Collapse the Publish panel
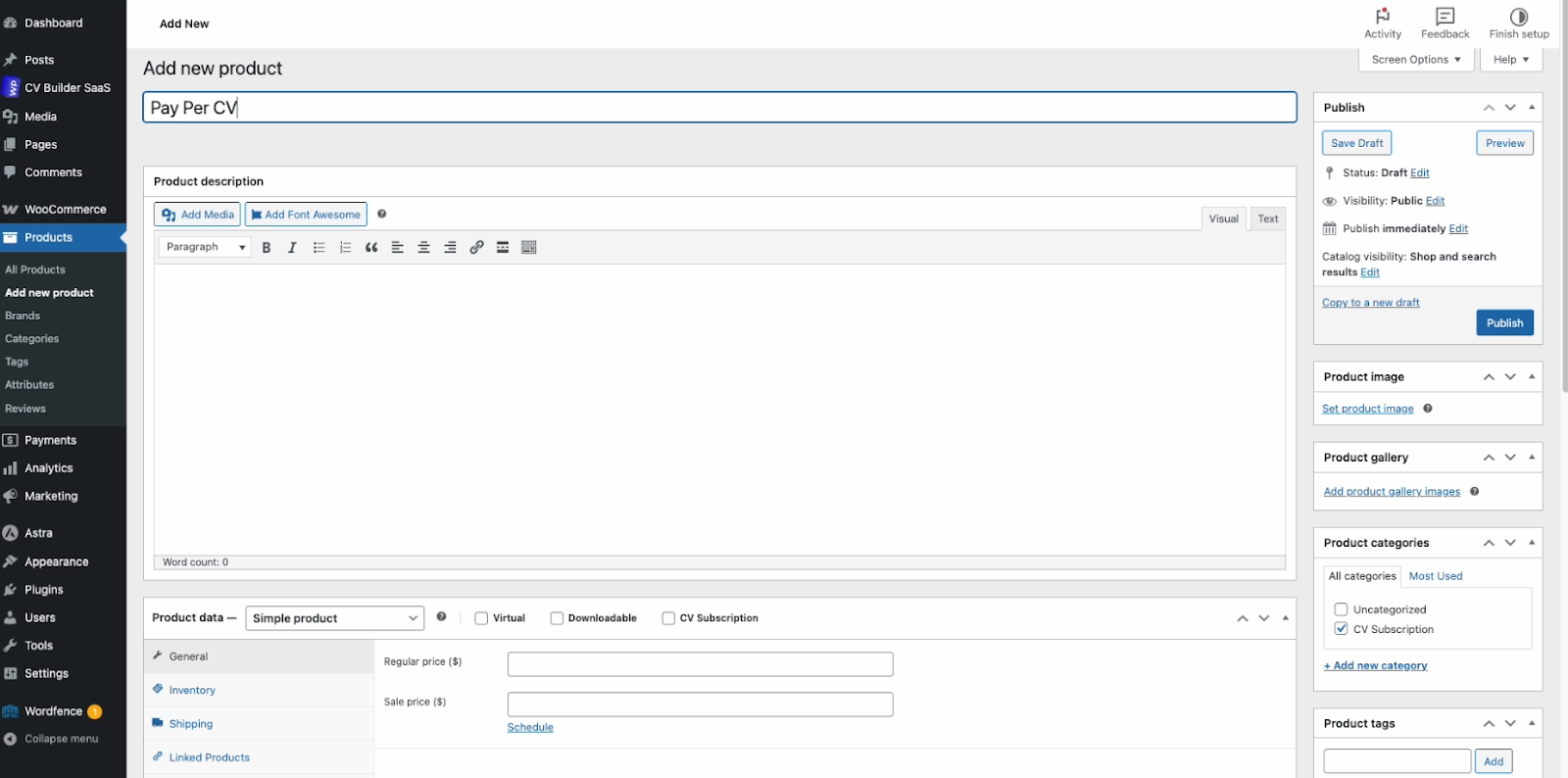Image resolution: width=1568 pixels, height=778 pixels. tap(1532, 108)
